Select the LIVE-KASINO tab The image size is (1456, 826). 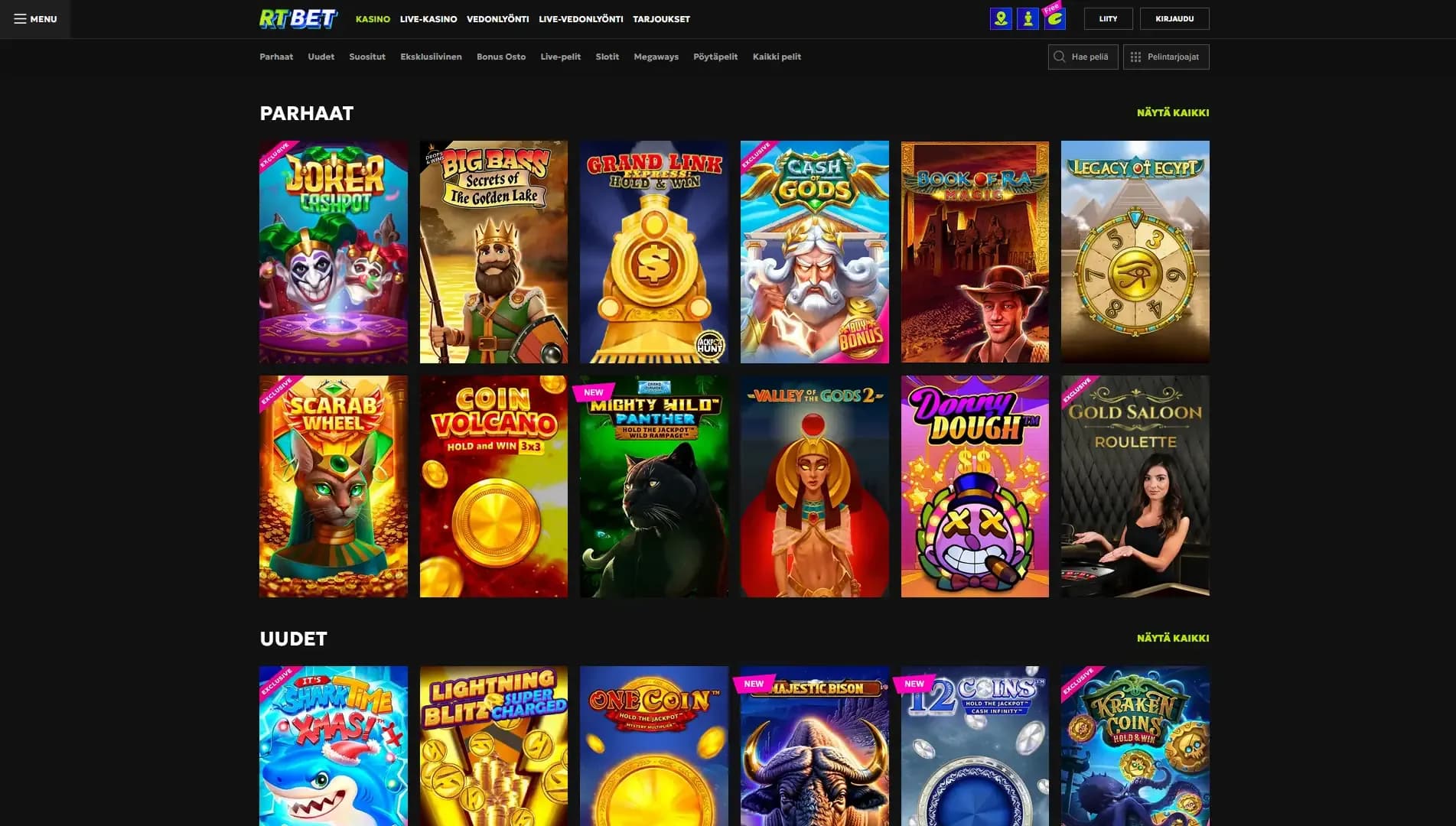tap(428, 19)
